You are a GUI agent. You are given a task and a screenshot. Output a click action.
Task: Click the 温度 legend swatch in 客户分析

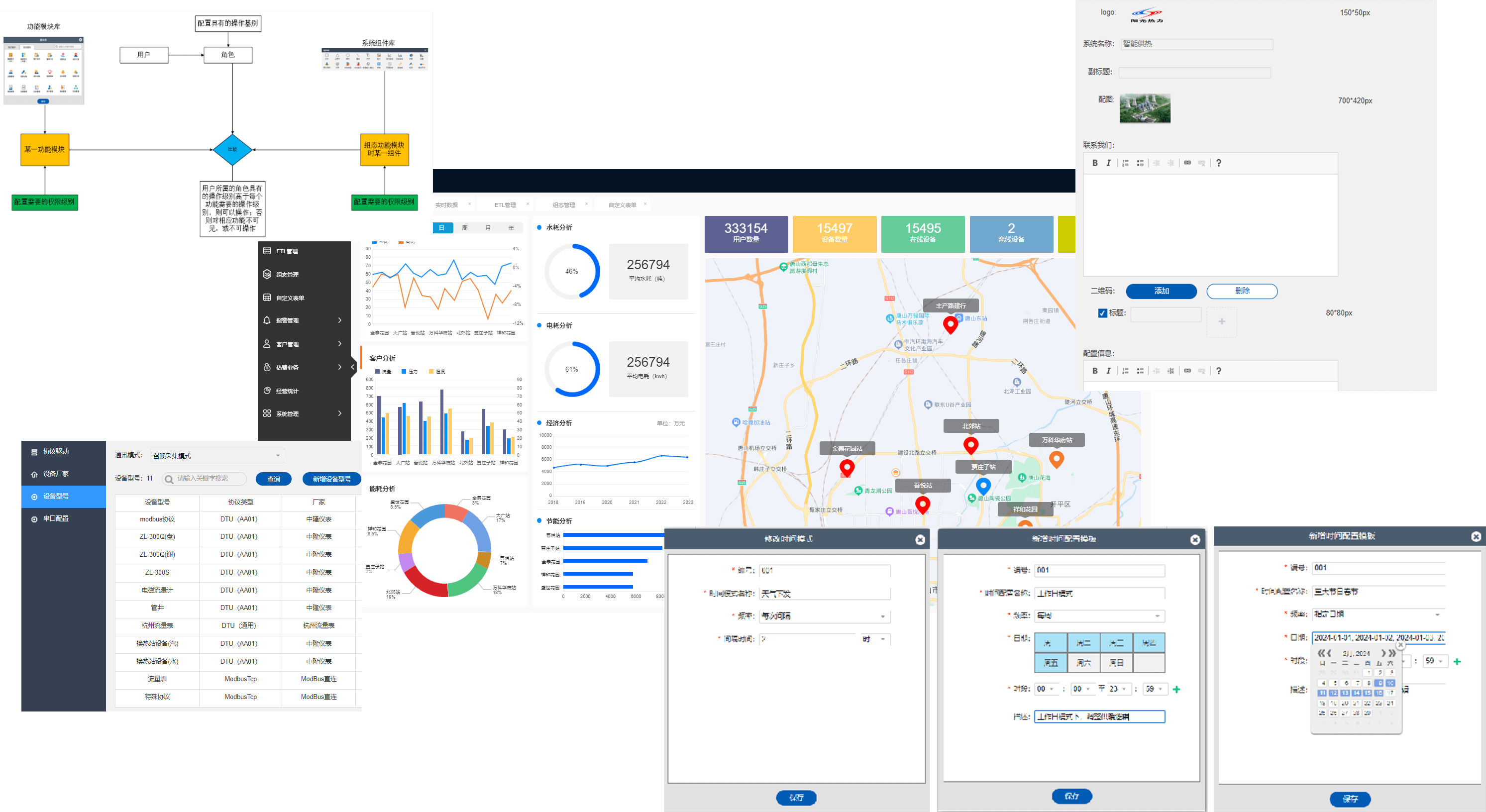pos(431,371)
